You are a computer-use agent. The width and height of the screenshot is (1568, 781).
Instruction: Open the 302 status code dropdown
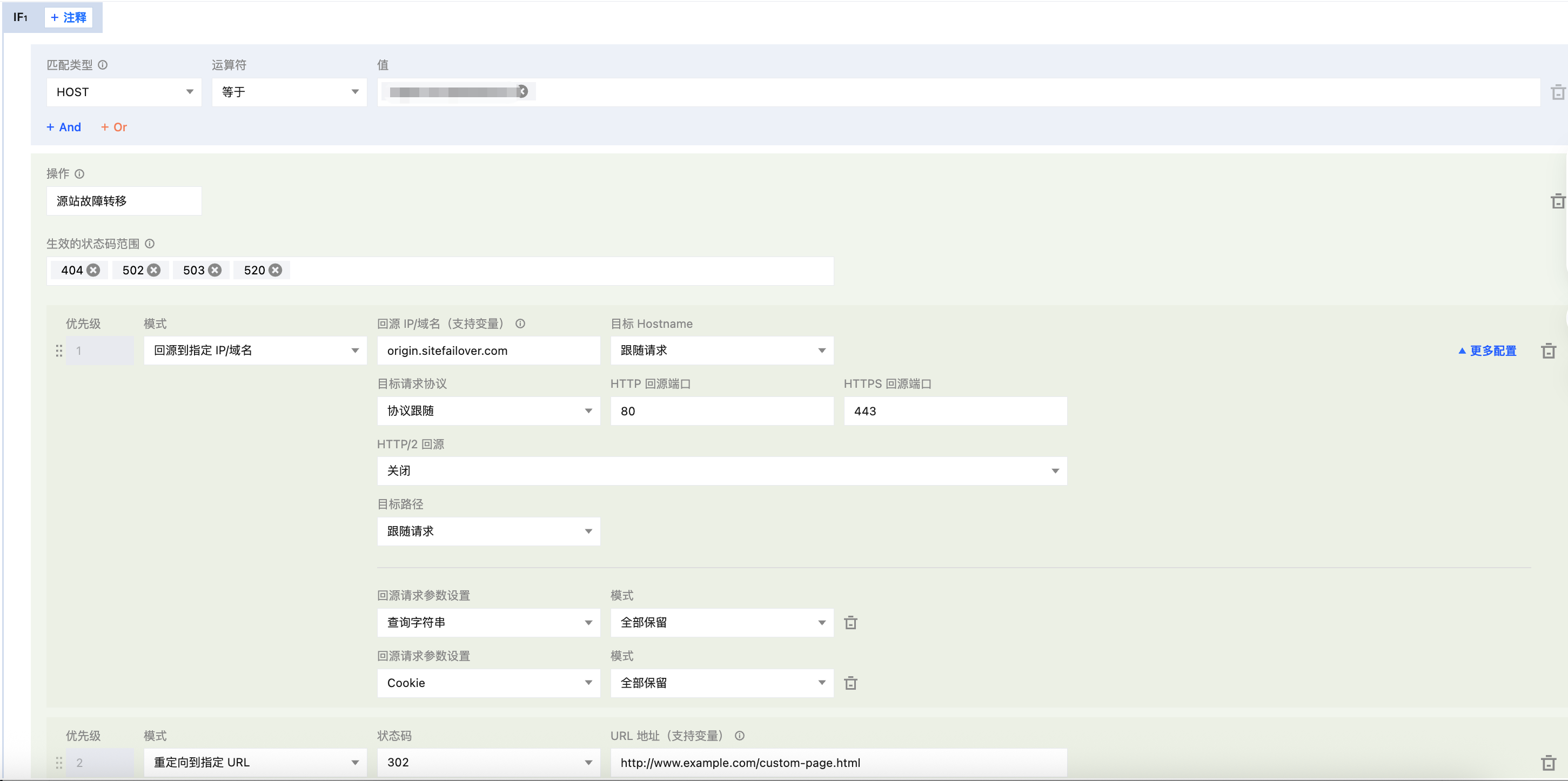coord(489,763)
